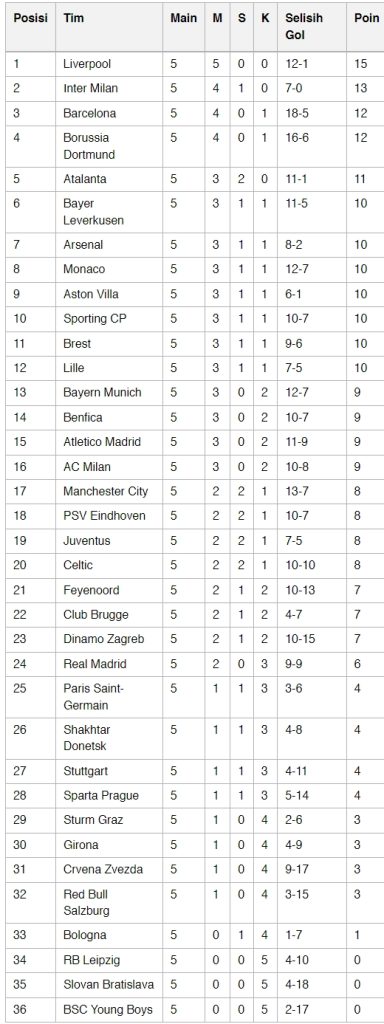This screenshot has height=1024, width=384.
Task: Click the Posisi column header
Action: [30, 18]
